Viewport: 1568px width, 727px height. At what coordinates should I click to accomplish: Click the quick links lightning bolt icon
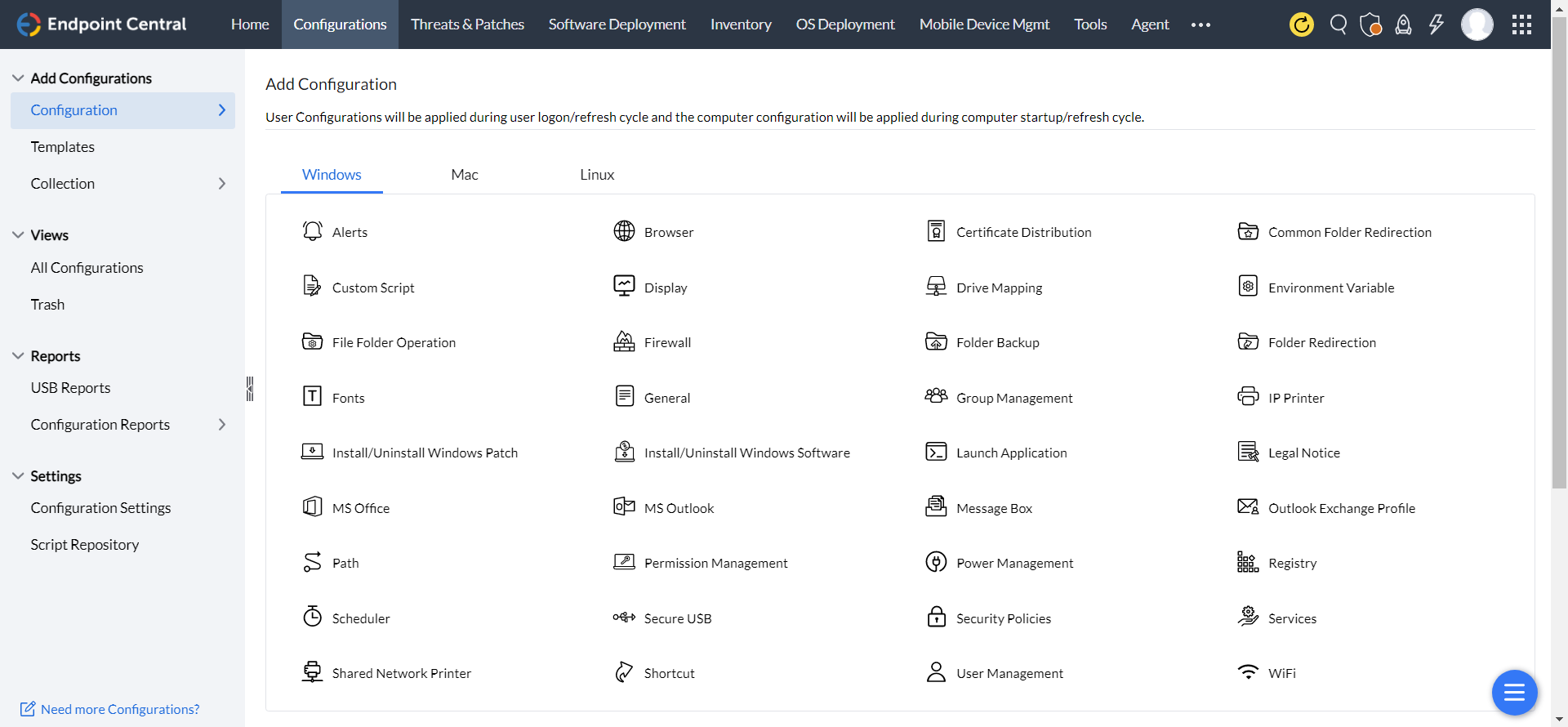coord(1436,25)
